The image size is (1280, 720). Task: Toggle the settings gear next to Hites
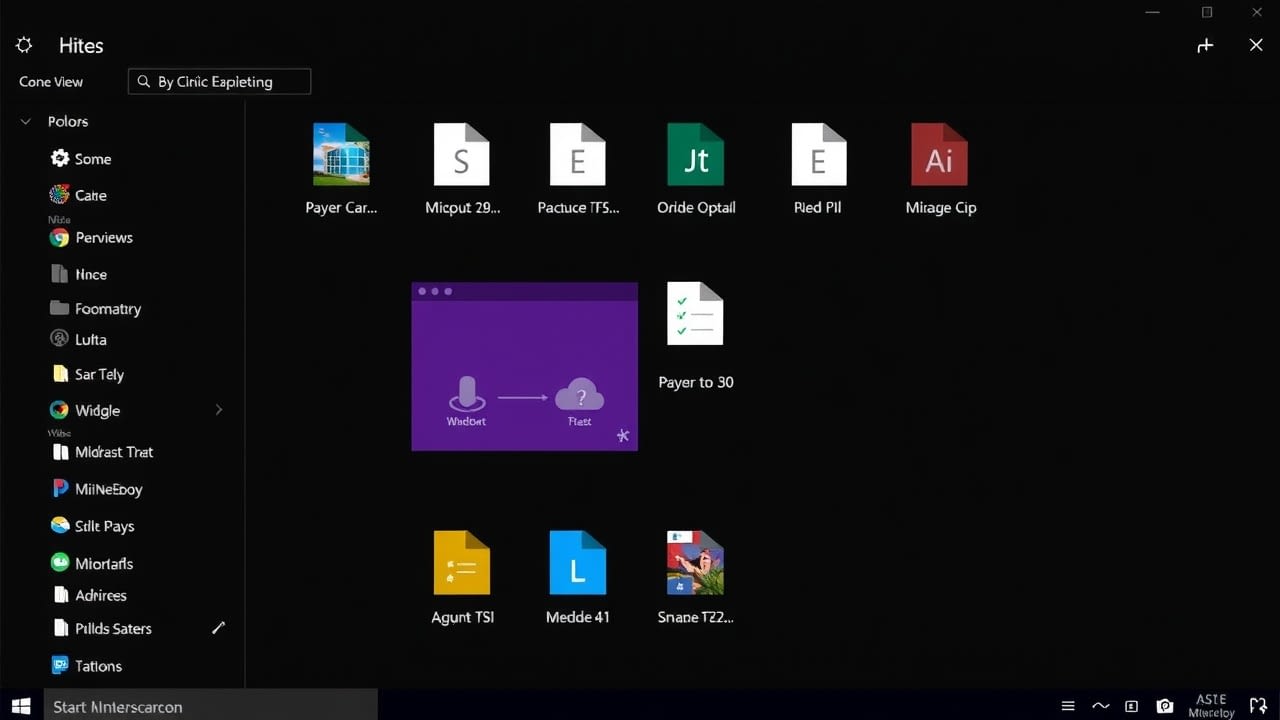coord(24,44)
